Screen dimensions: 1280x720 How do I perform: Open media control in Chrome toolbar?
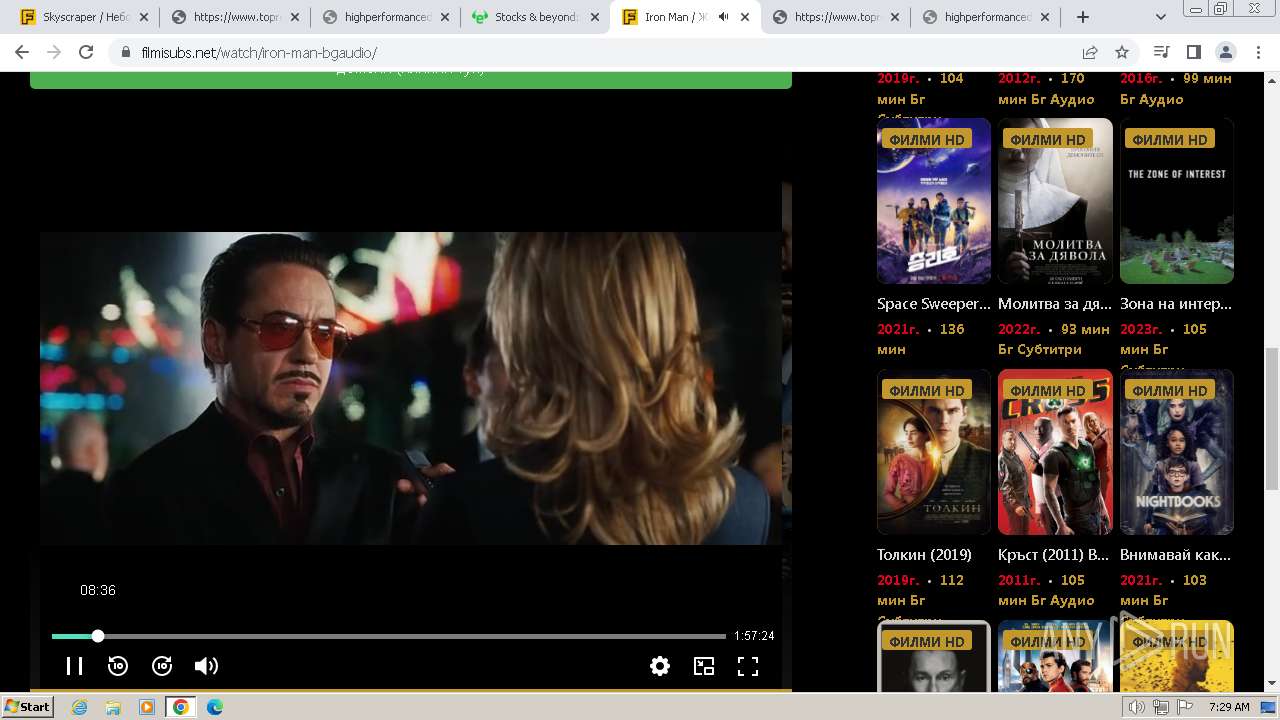(1161, 52)
